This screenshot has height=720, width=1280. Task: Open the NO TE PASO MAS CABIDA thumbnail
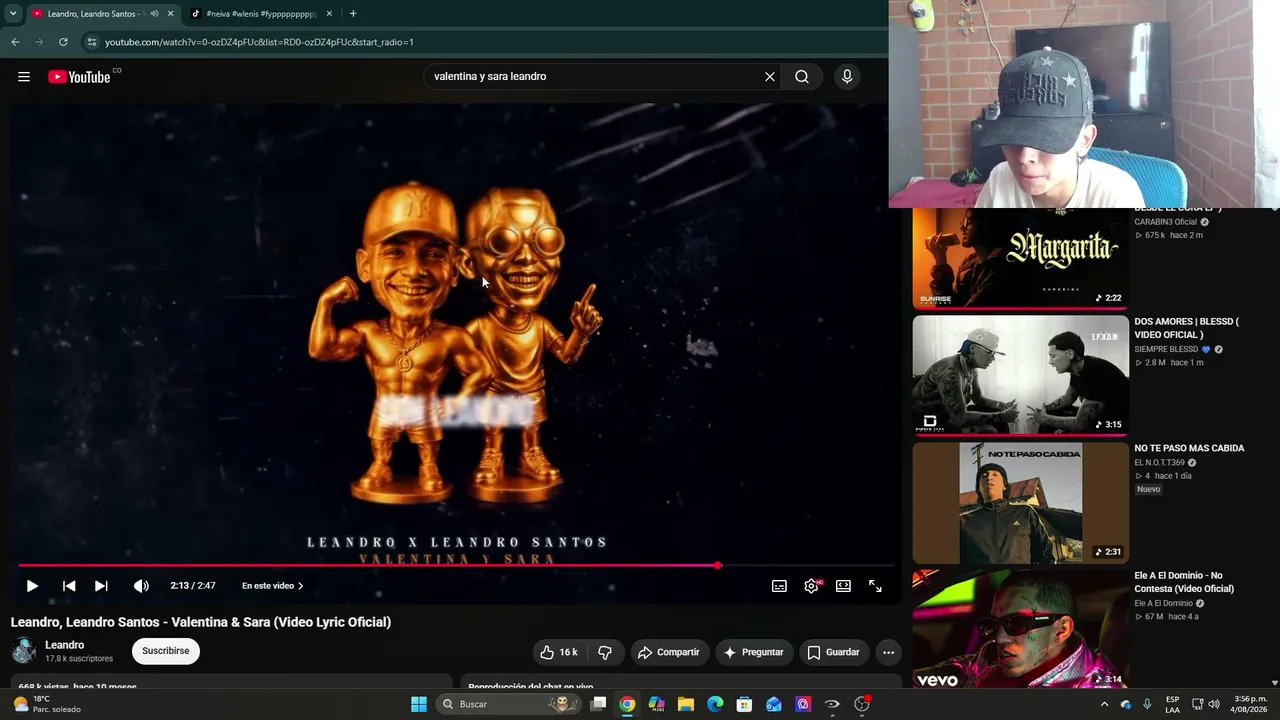(1020, 503)
